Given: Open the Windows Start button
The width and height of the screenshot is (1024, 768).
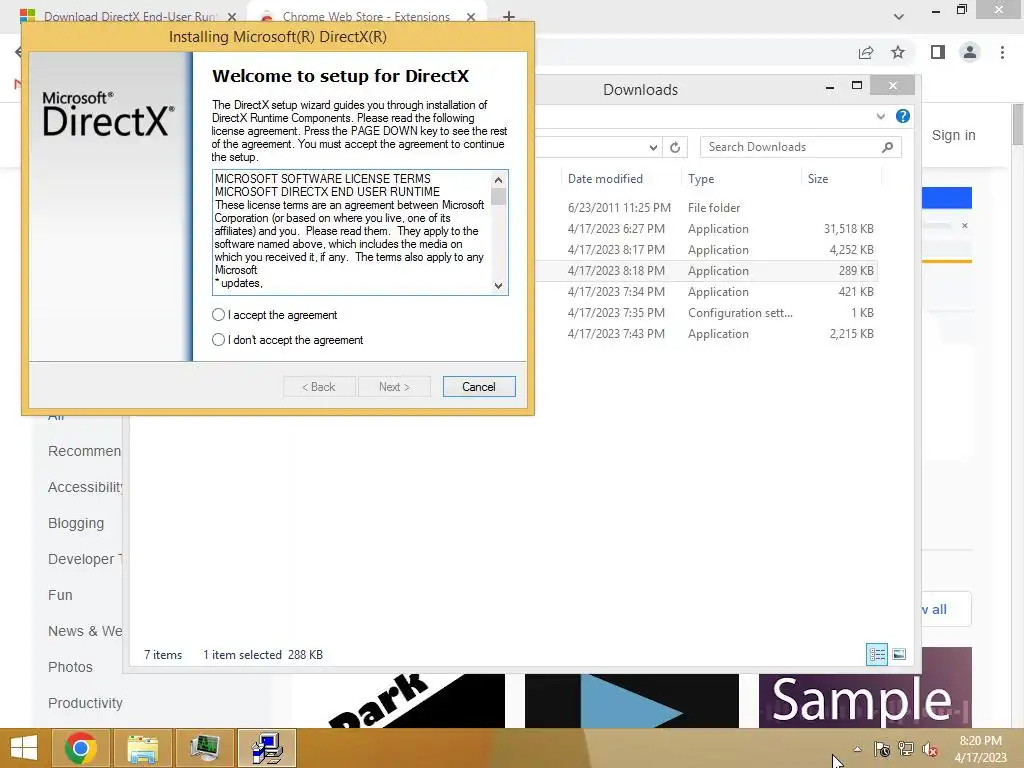Looking at the screenshot, I should coord(24,748).
